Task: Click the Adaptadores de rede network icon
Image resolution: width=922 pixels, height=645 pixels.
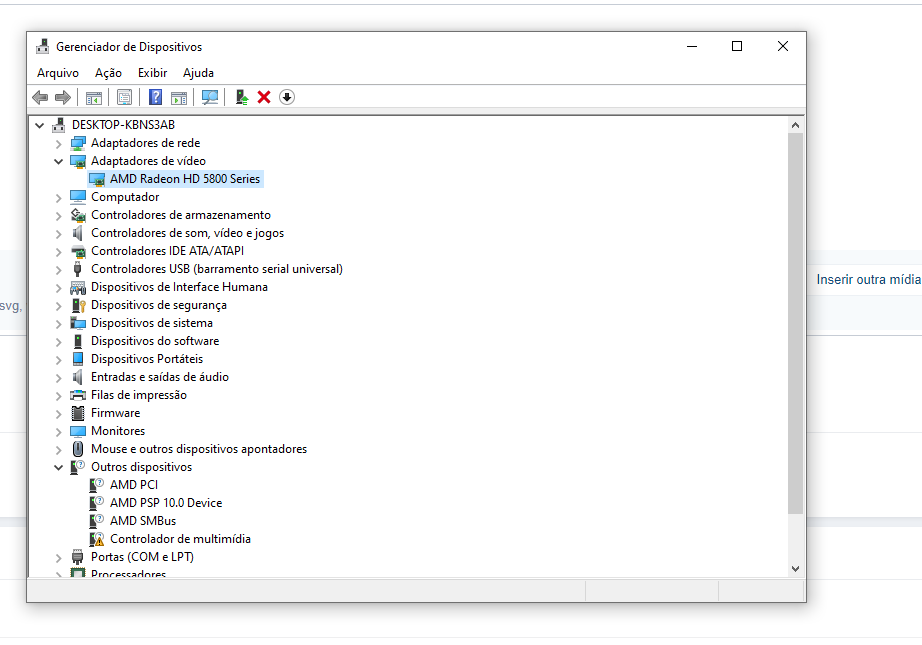Action: point(78,143)
